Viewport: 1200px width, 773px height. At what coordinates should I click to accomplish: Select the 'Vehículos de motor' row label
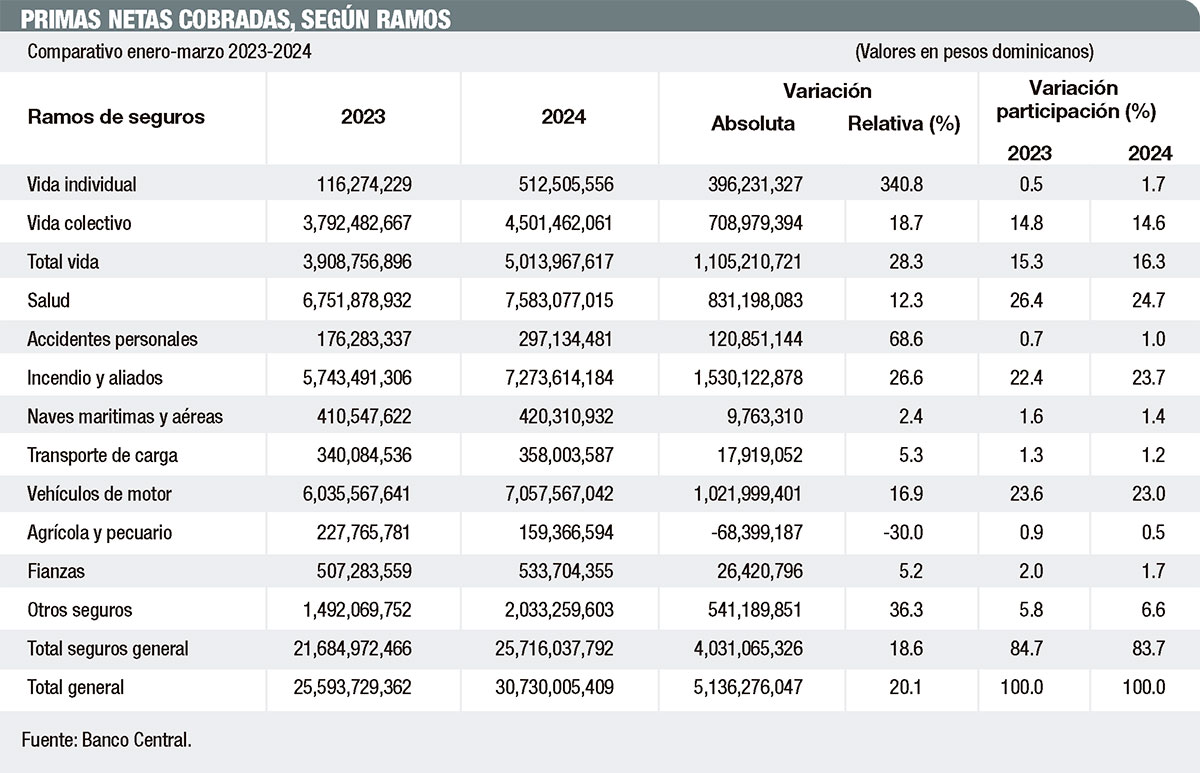100,493
